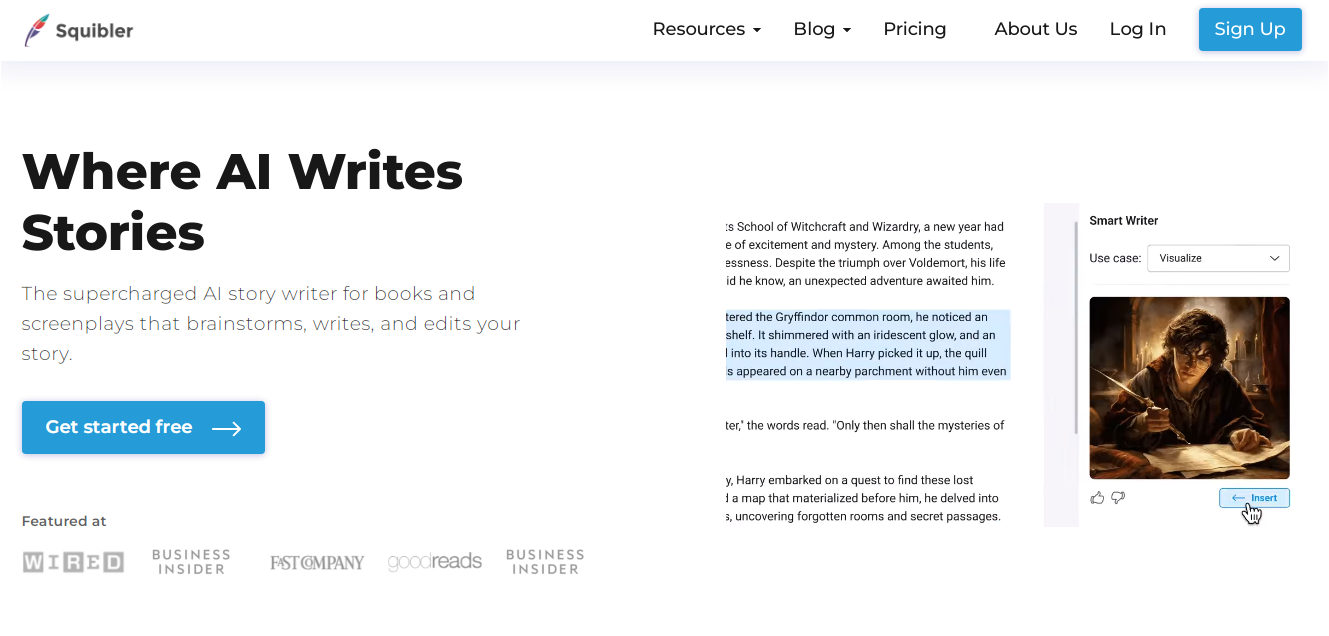Viewport: 1329px width, 636px height.
Task: Click the Log In link
Action: pos(1137,29)
